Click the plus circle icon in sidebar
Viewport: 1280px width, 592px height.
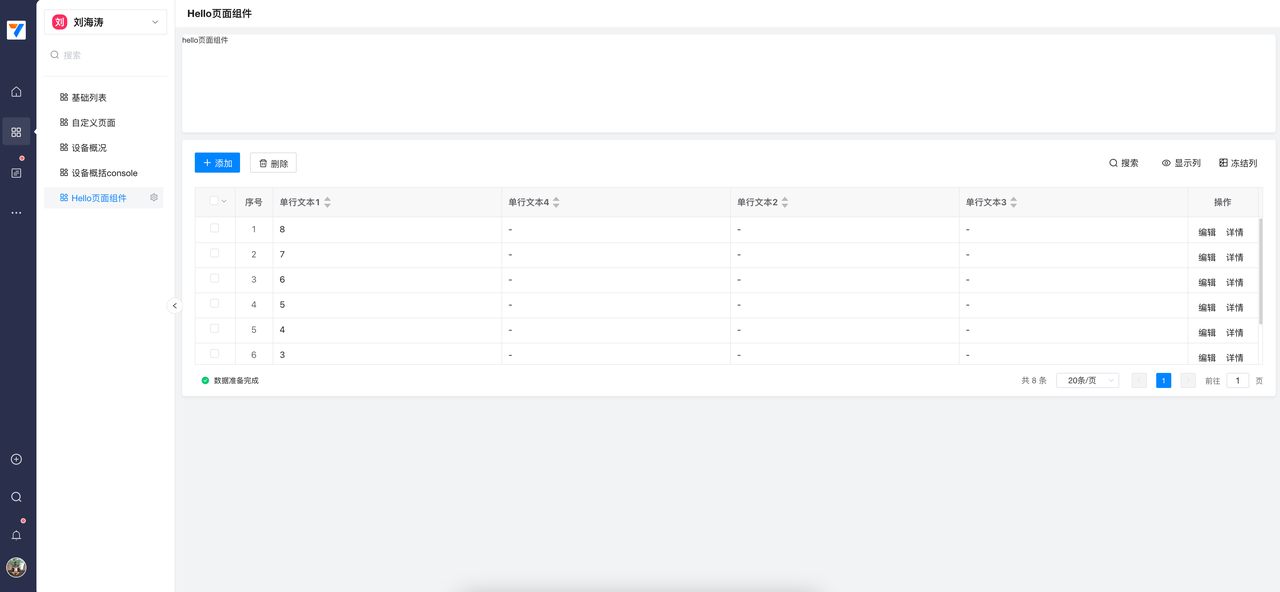click(16, 460)
